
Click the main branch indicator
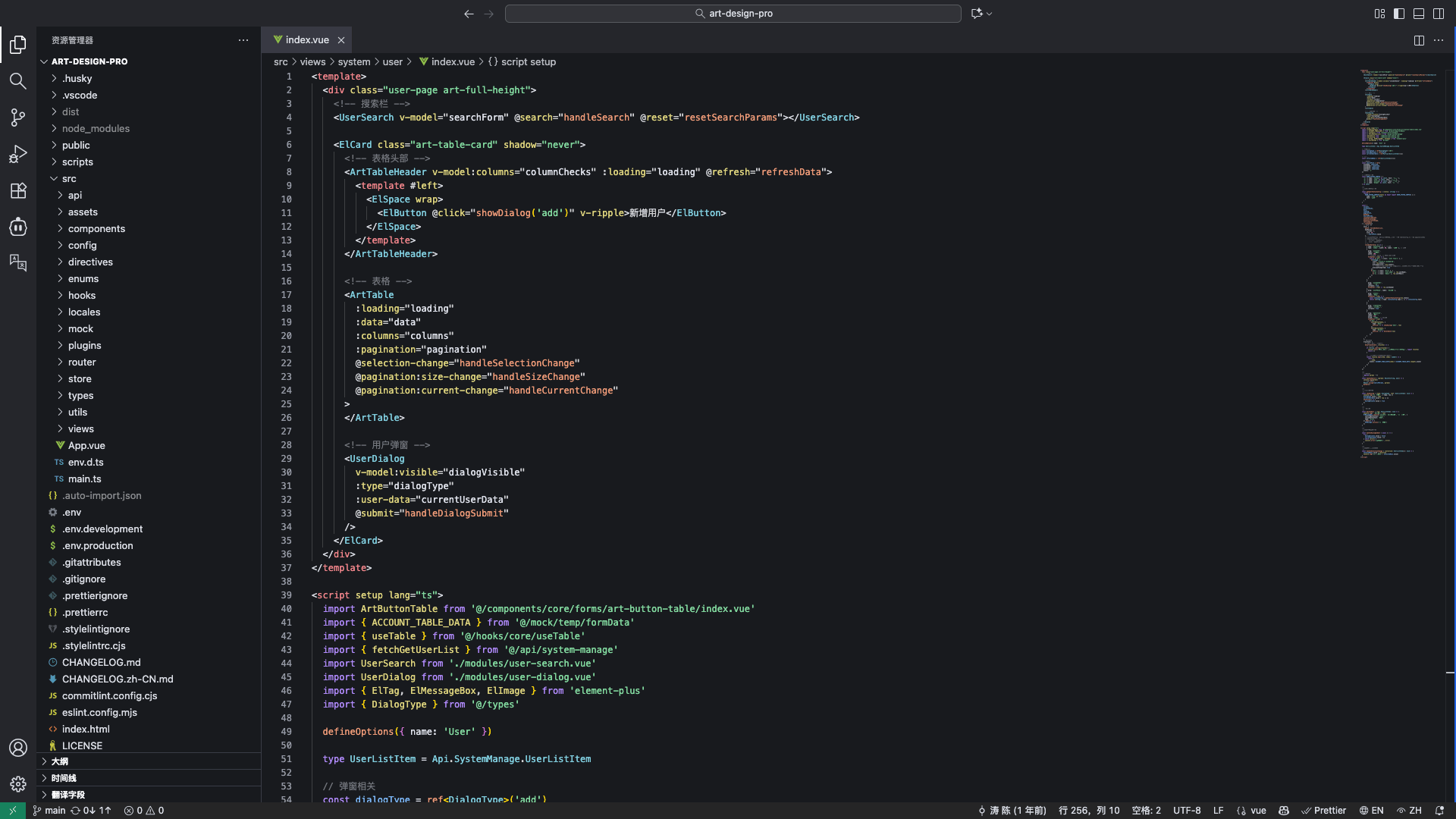pyautogui.click(x=49, y=810)
